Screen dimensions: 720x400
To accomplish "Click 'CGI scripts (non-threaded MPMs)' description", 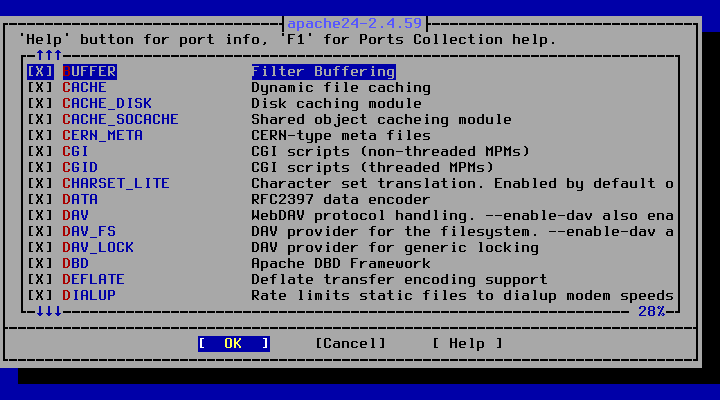I will pyautogui.click(x=391, y=152).
